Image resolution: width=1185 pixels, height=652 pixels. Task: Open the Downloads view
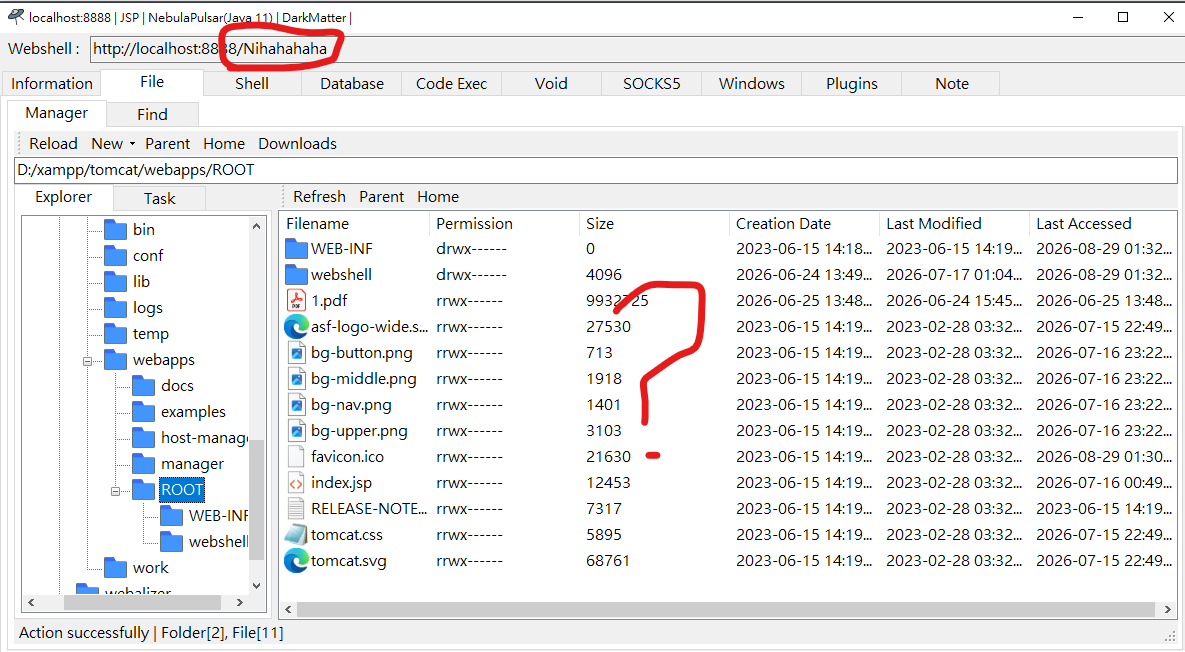click(x=297, y=144)
